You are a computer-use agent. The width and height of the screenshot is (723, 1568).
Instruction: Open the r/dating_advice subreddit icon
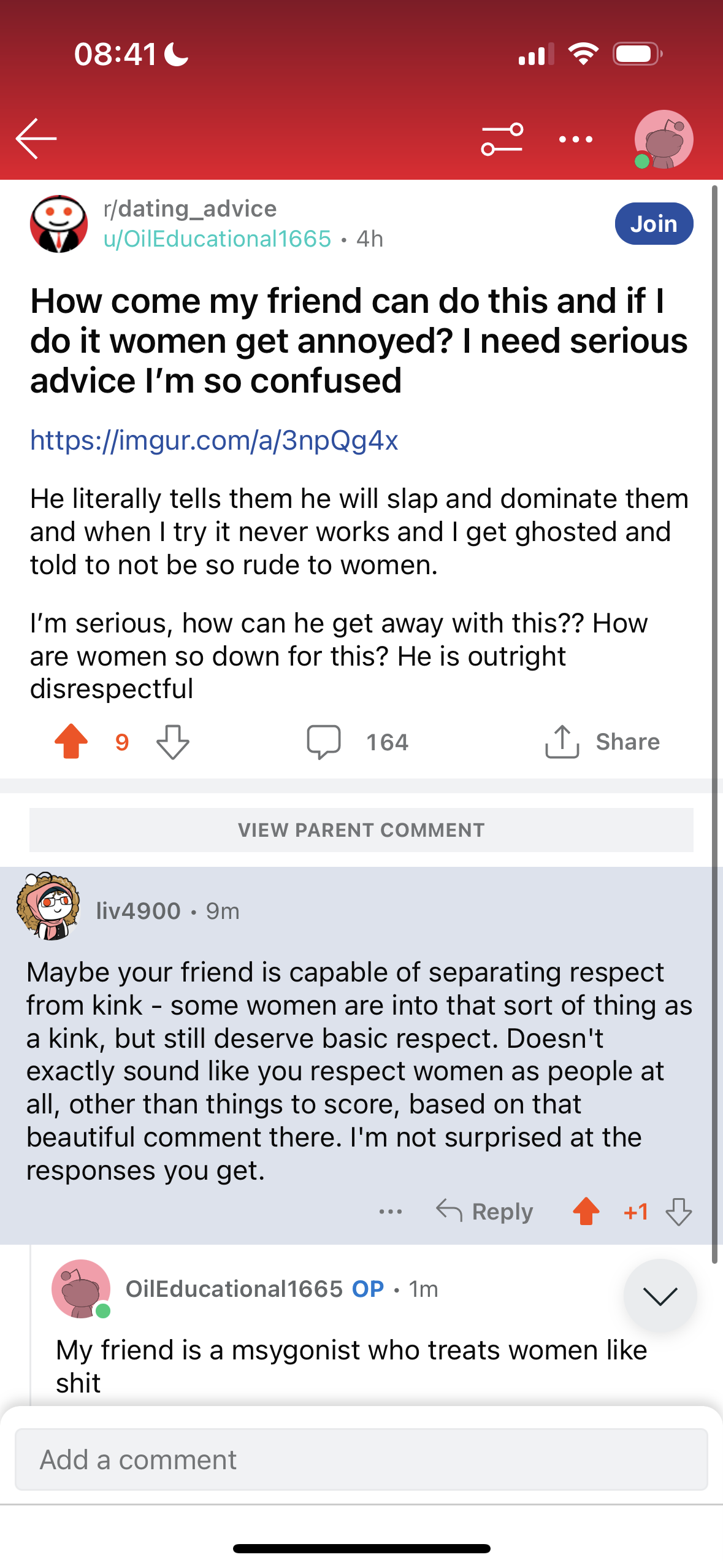point(59,224)
